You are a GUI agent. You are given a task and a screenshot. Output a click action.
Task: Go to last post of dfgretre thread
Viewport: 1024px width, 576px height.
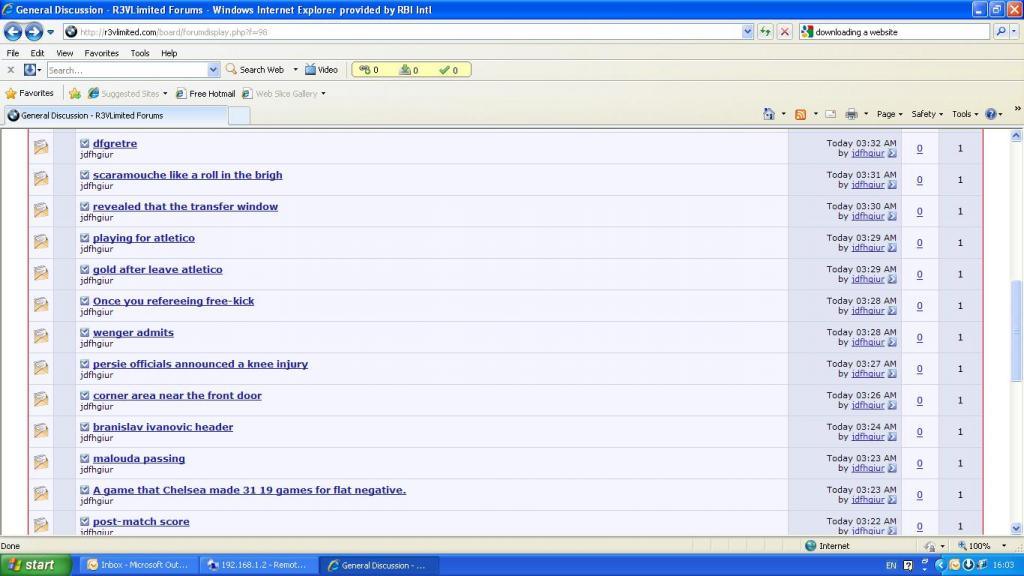892,154
